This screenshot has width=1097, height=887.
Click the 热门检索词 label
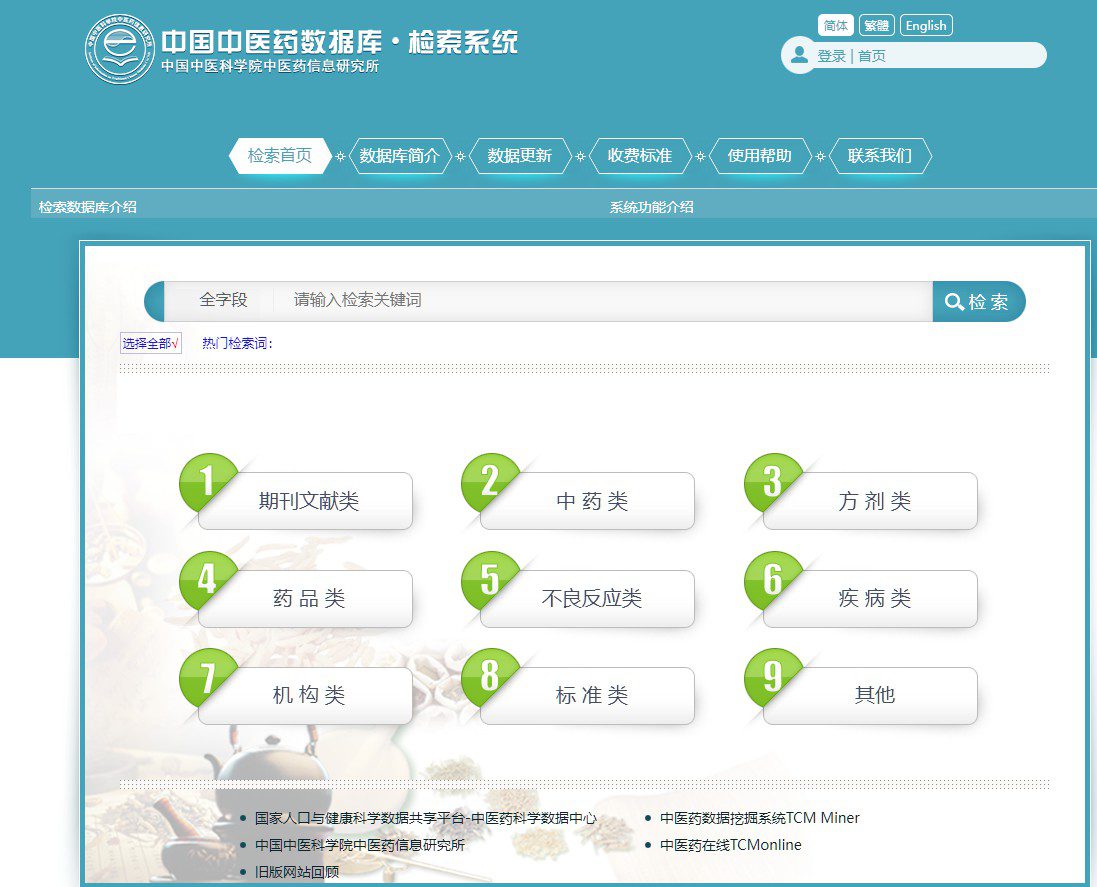(x=237, y=343)
